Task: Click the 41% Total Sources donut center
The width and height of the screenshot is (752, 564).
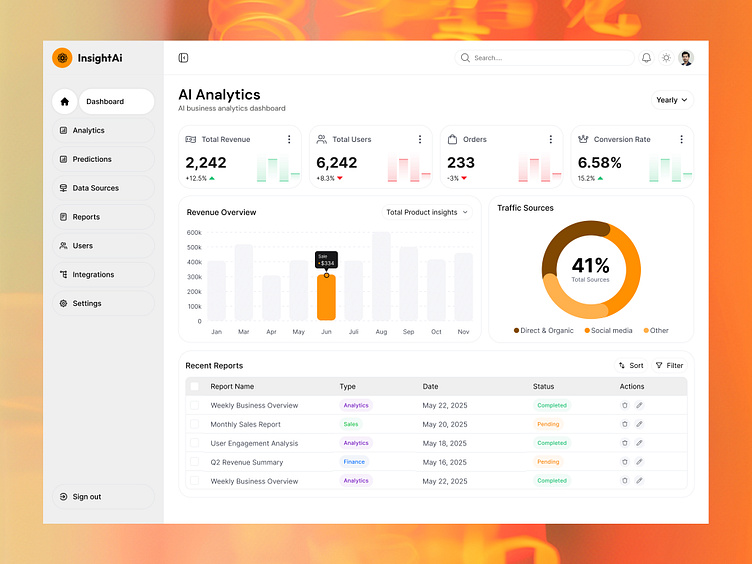Action: click(x=591, y=270)
